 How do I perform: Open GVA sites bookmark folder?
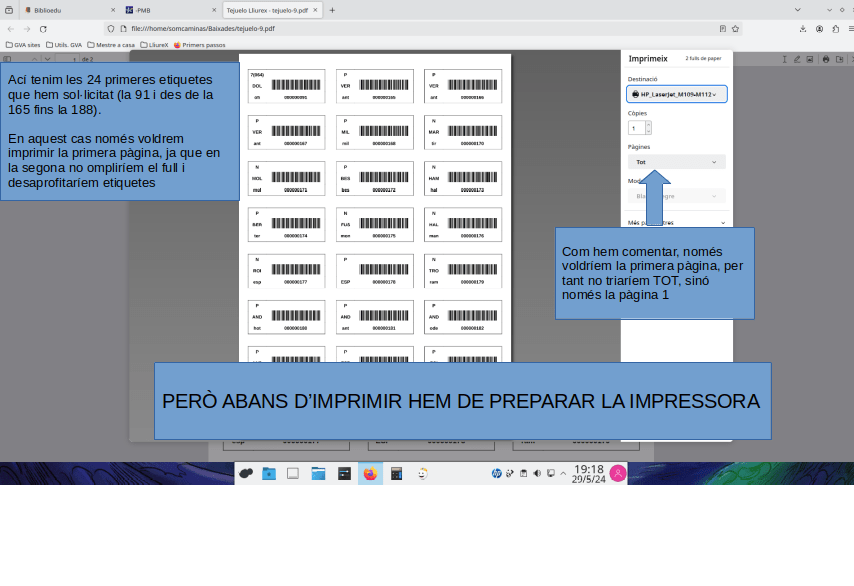[23, 45]
